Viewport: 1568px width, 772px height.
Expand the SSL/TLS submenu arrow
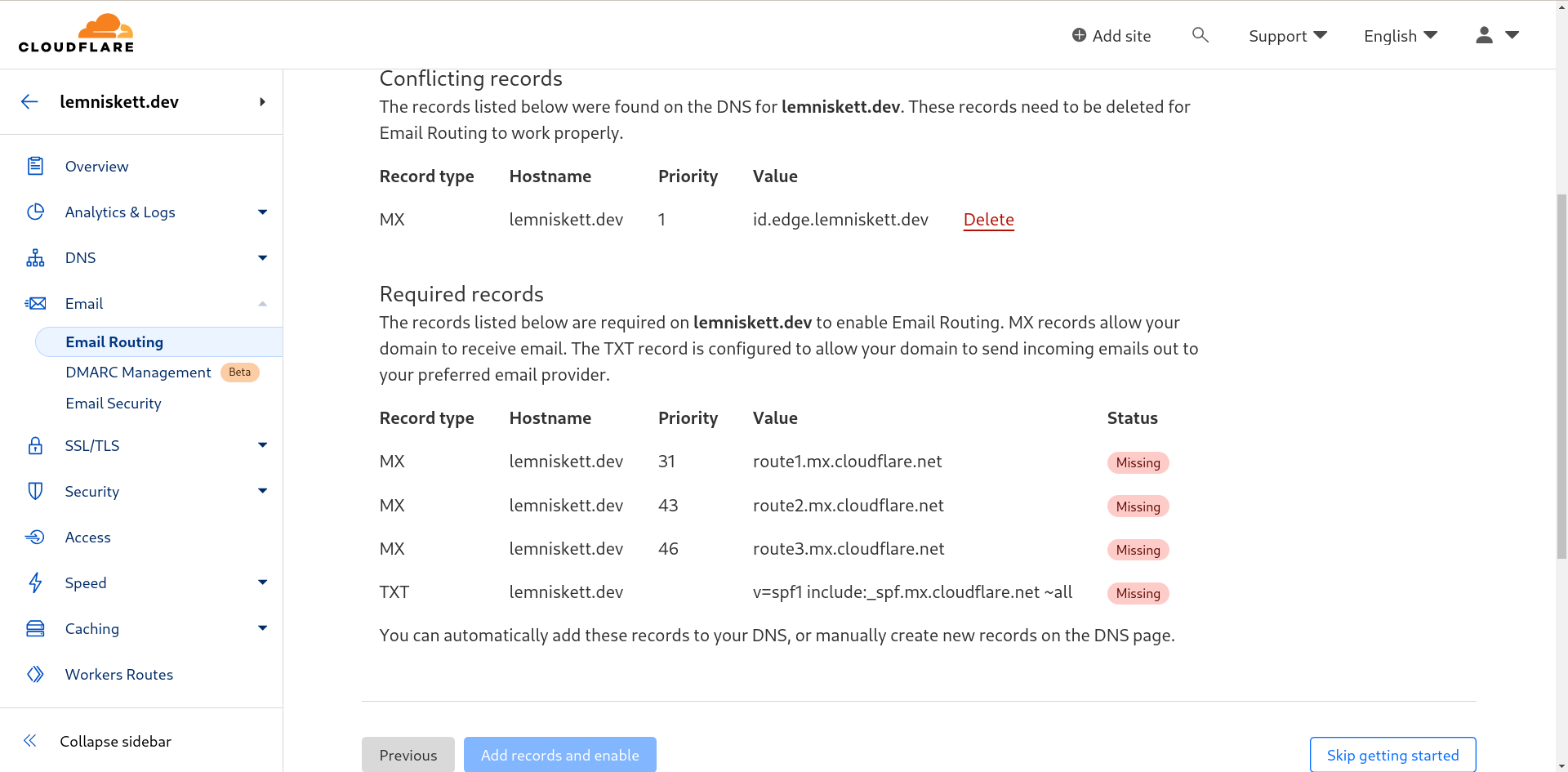[262, 445]
